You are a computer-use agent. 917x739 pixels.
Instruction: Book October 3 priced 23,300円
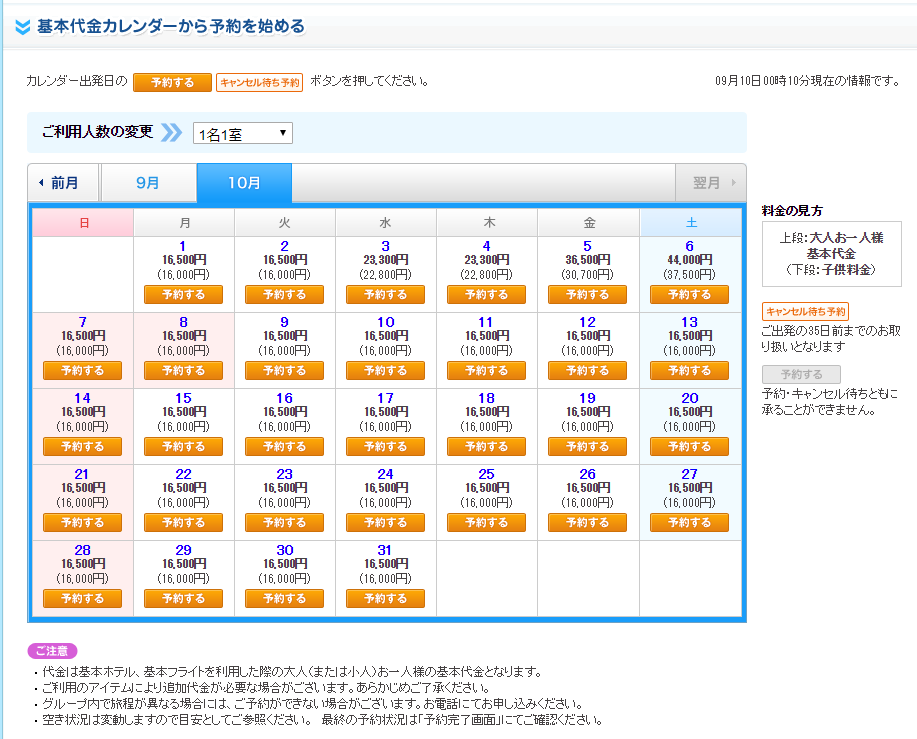tap(385, 295)
